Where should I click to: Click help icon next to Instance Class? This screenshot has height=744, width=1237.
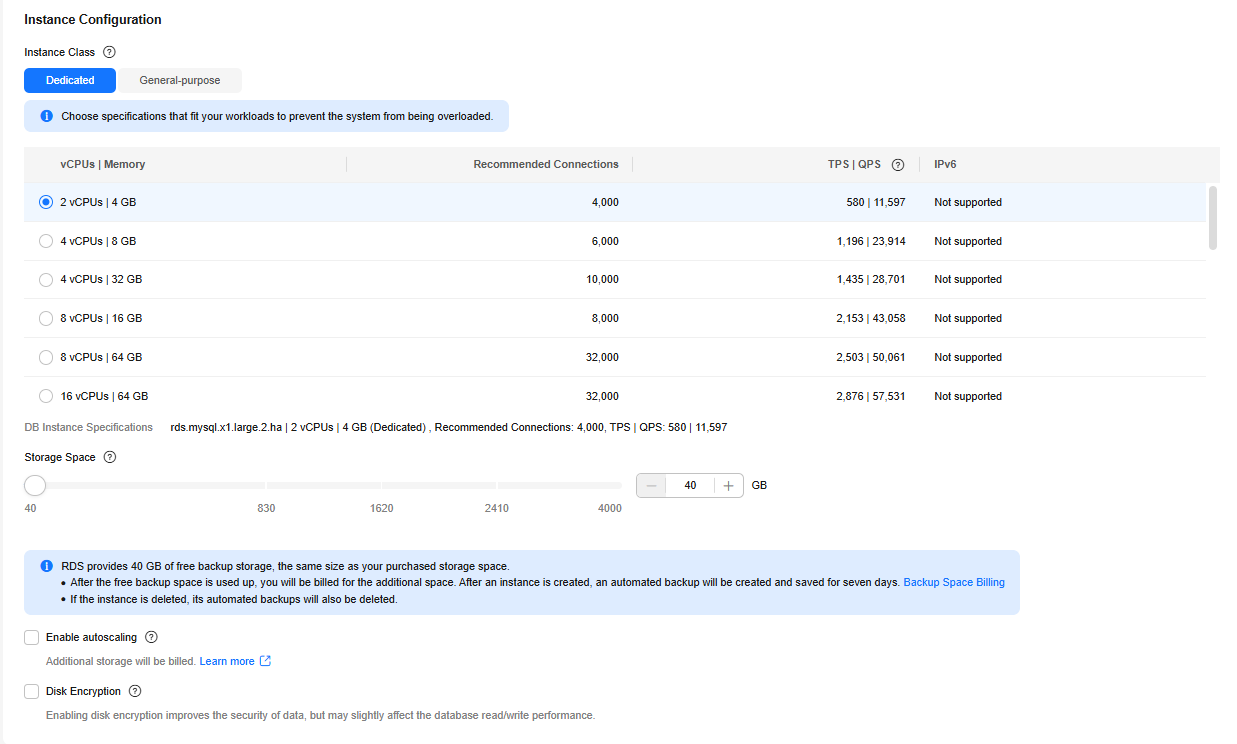tap(110, 52)
